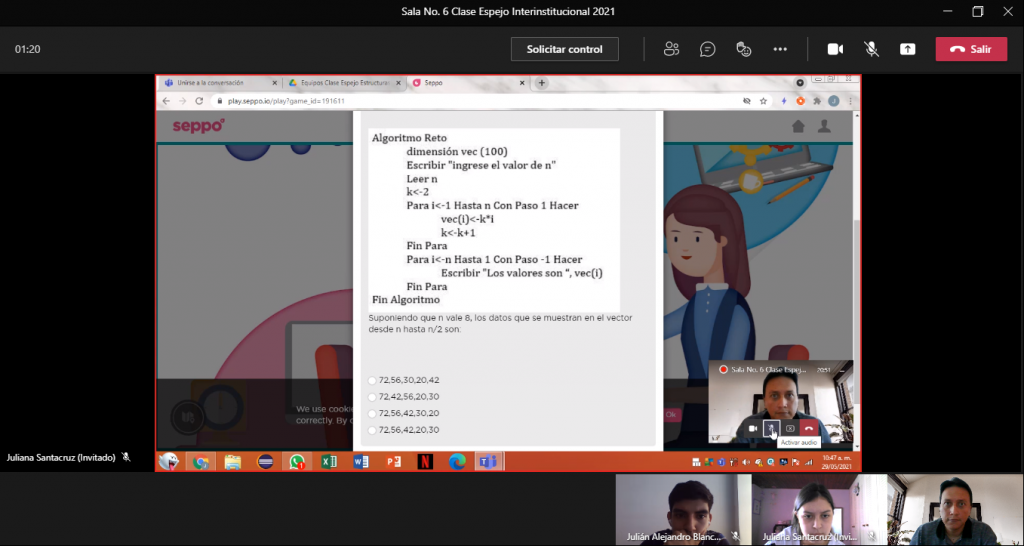Open File Explorer from the taskbar
1024x546 pixels.
[x=233, y=462]
